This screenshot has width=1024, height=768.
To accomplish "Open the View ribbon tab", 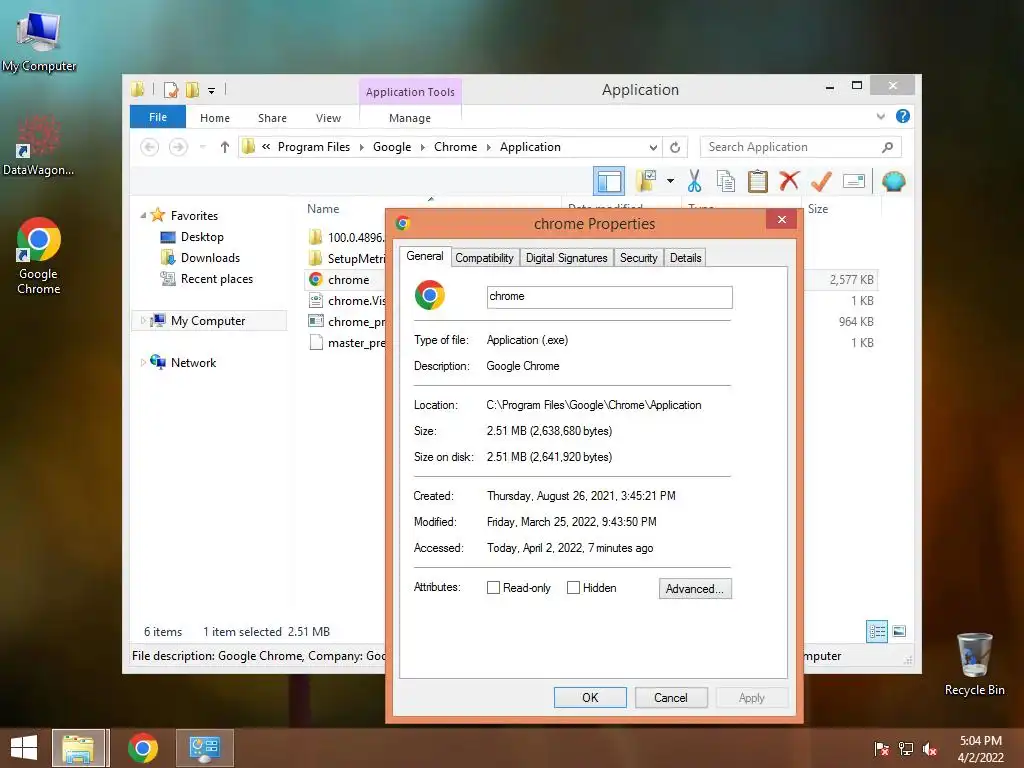I will pyautogui.click(x=328, y=118).
